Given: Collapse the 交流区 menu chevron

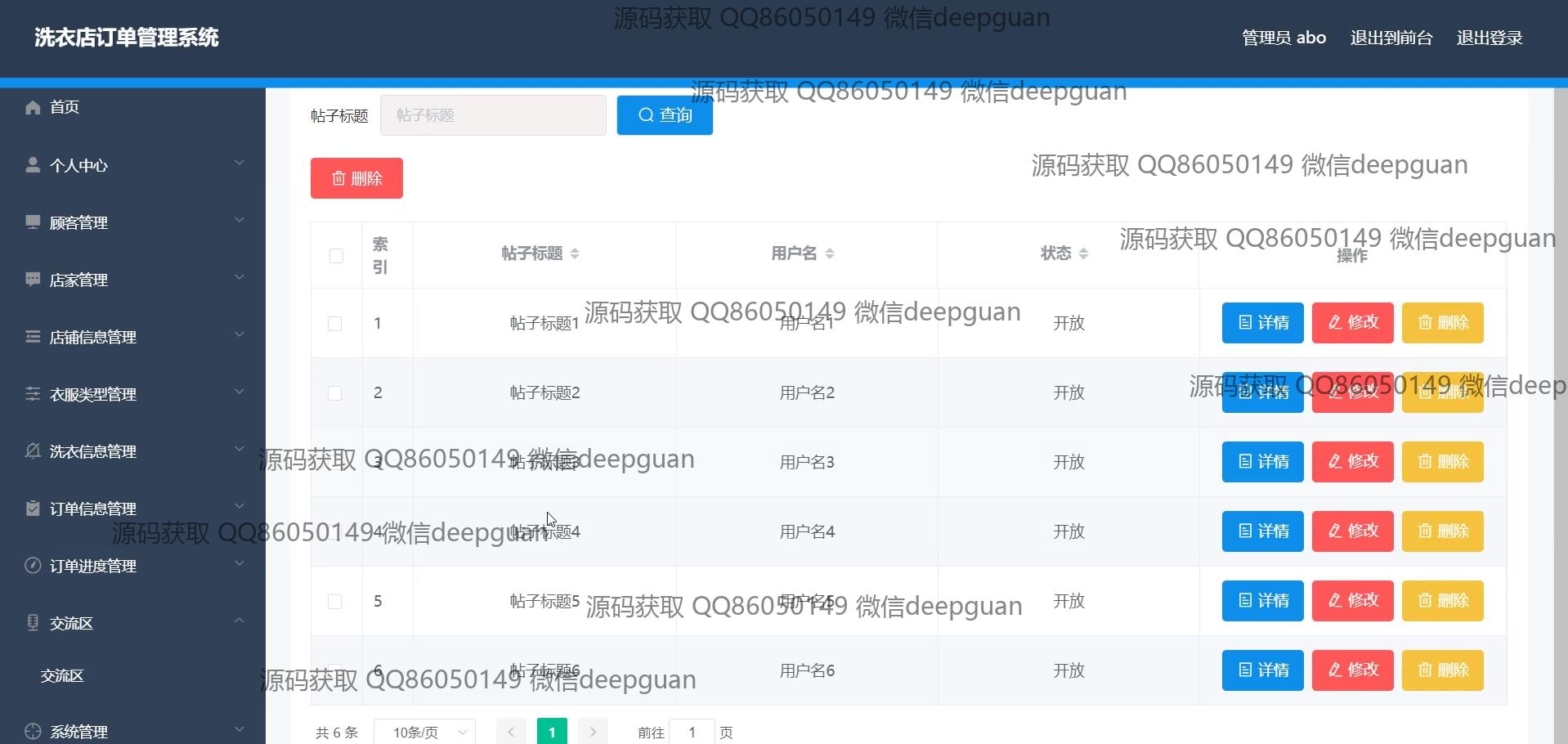Looking at the screenshot, I should point(240,621).
